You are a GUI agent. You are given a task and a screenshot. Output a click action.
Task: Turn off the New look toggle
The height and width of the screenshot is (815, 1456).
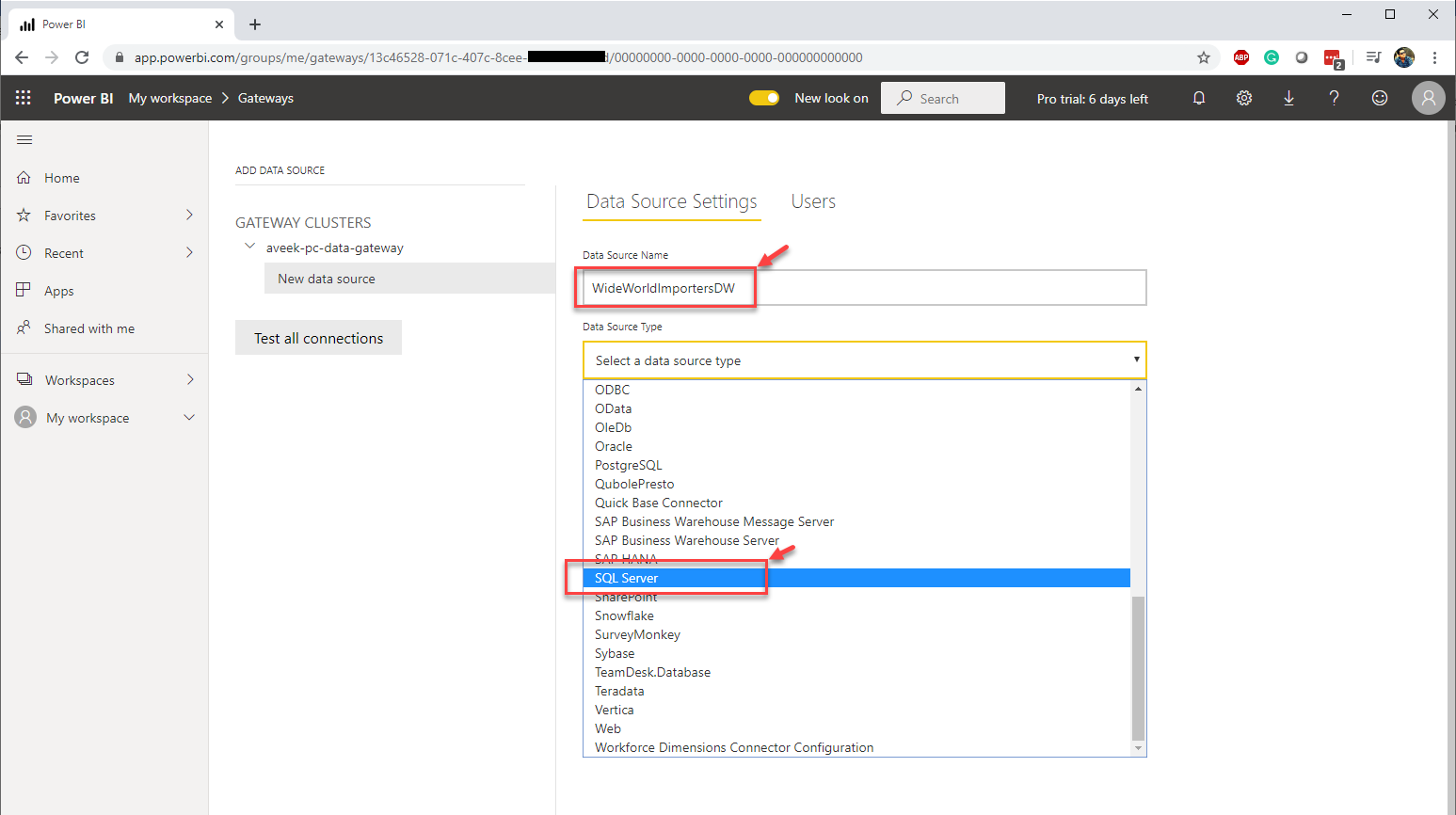pyautogui.click(x=763, y=98)
